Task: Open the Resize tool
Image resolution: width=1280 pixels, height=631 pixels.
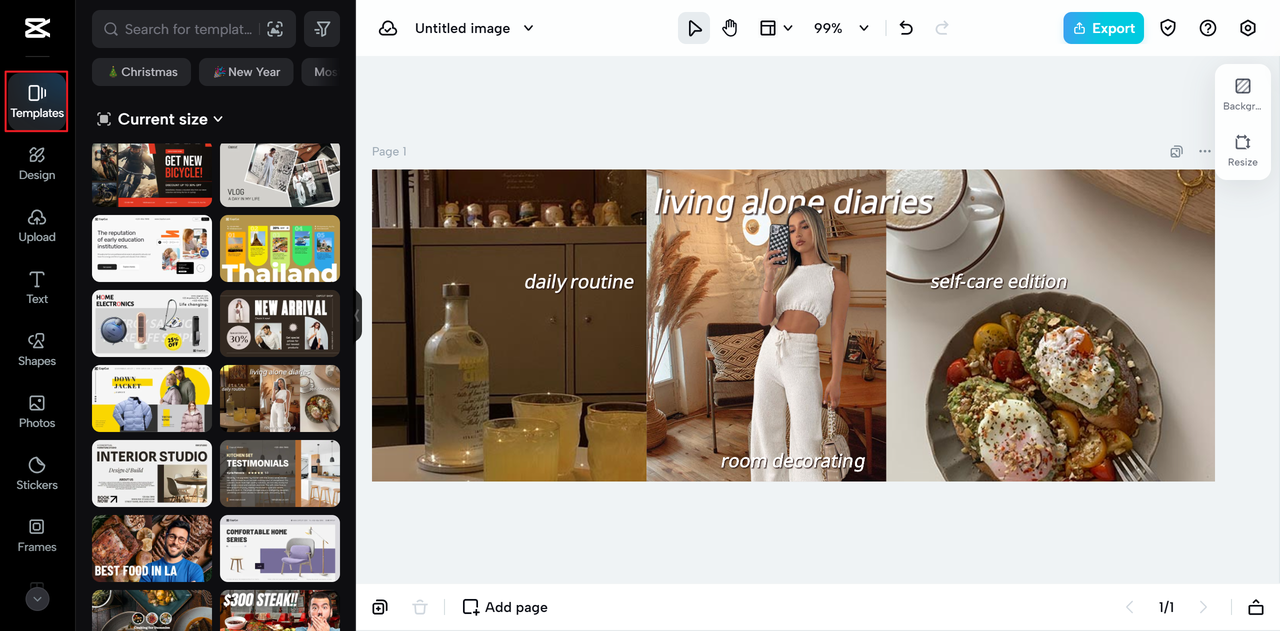Action: pos(1243,150)
